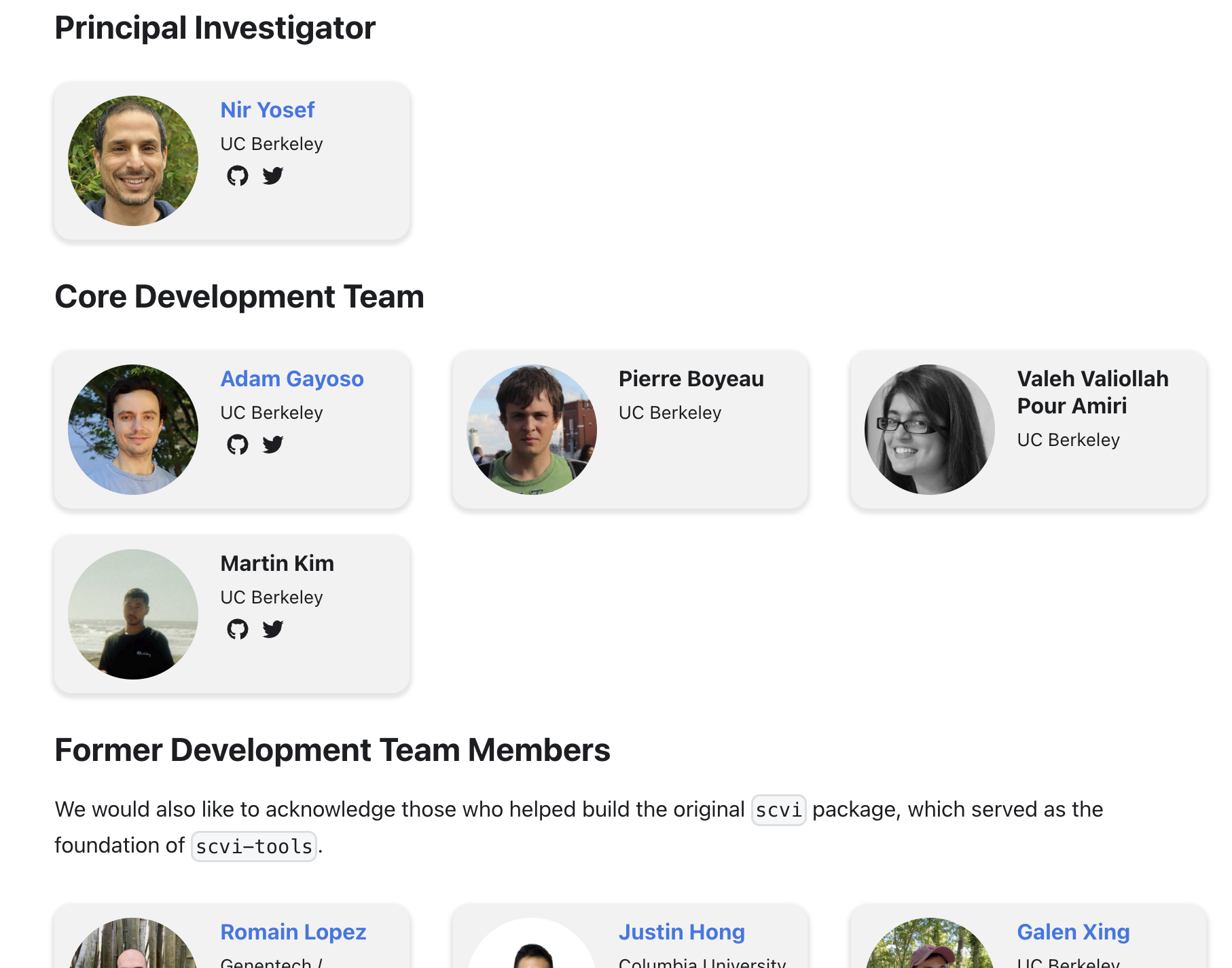Viewport: 1232px width, 968px height.
Task: Click Valeh Valiollah Pour Amiri's photo
Action: pyautogui.click(x=929, y=429)
